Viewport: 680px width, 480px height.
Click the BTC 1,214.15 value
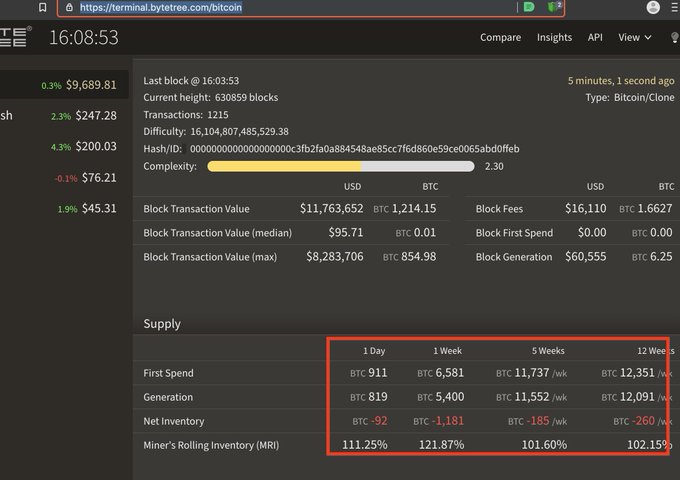(405, 209)
